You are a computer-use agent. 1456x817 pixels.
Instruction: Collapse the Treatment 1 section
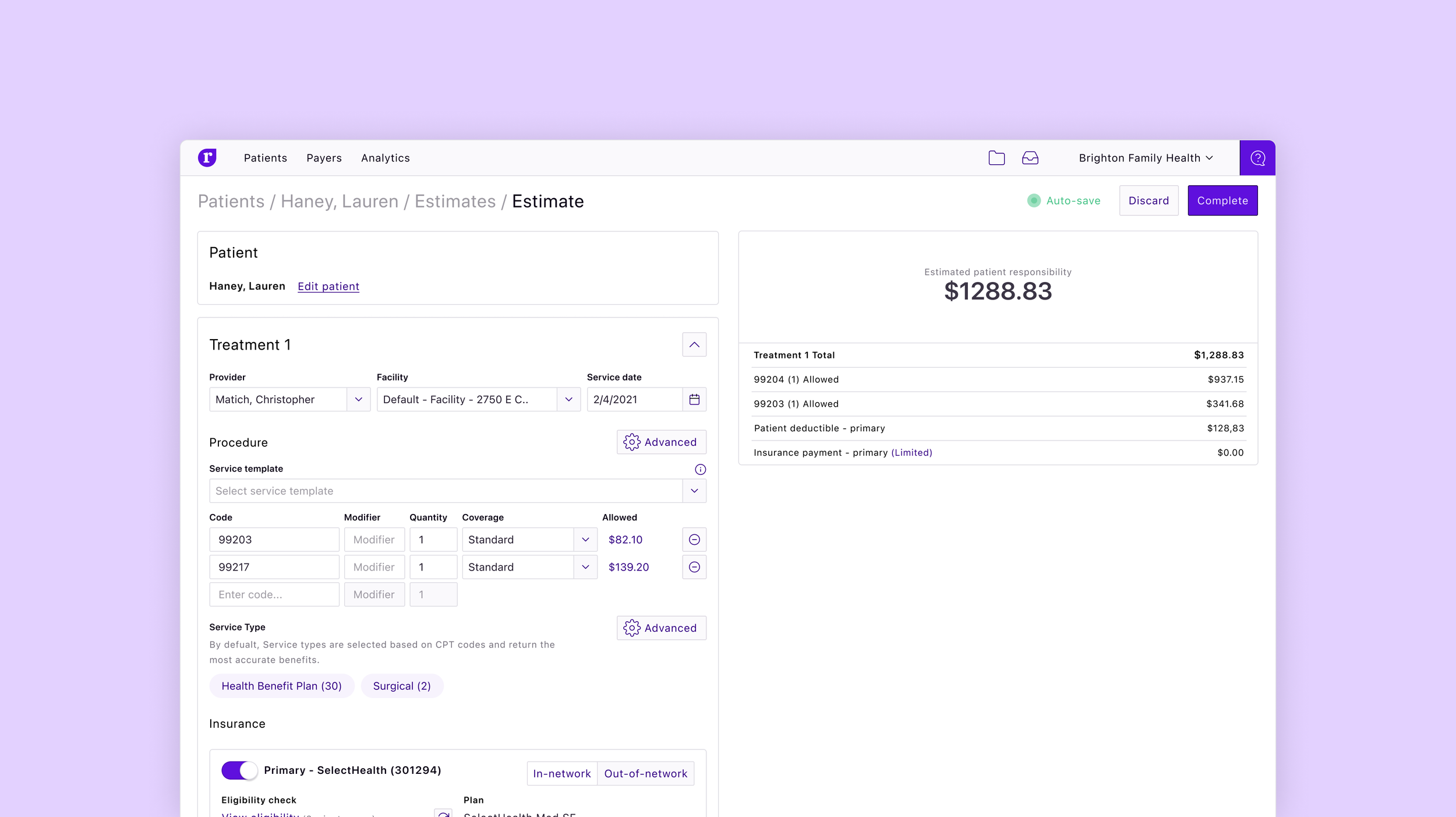694,345
